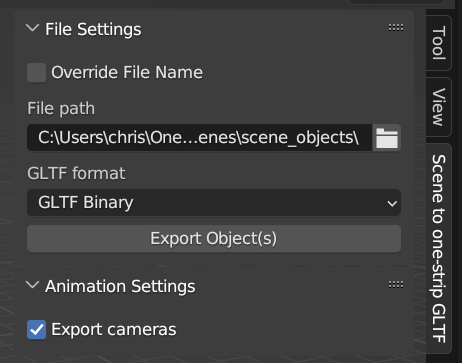This screenshot has height=363, width=462.
Task: Collapse File Settings using its chevron
Action: coord(32,28)
